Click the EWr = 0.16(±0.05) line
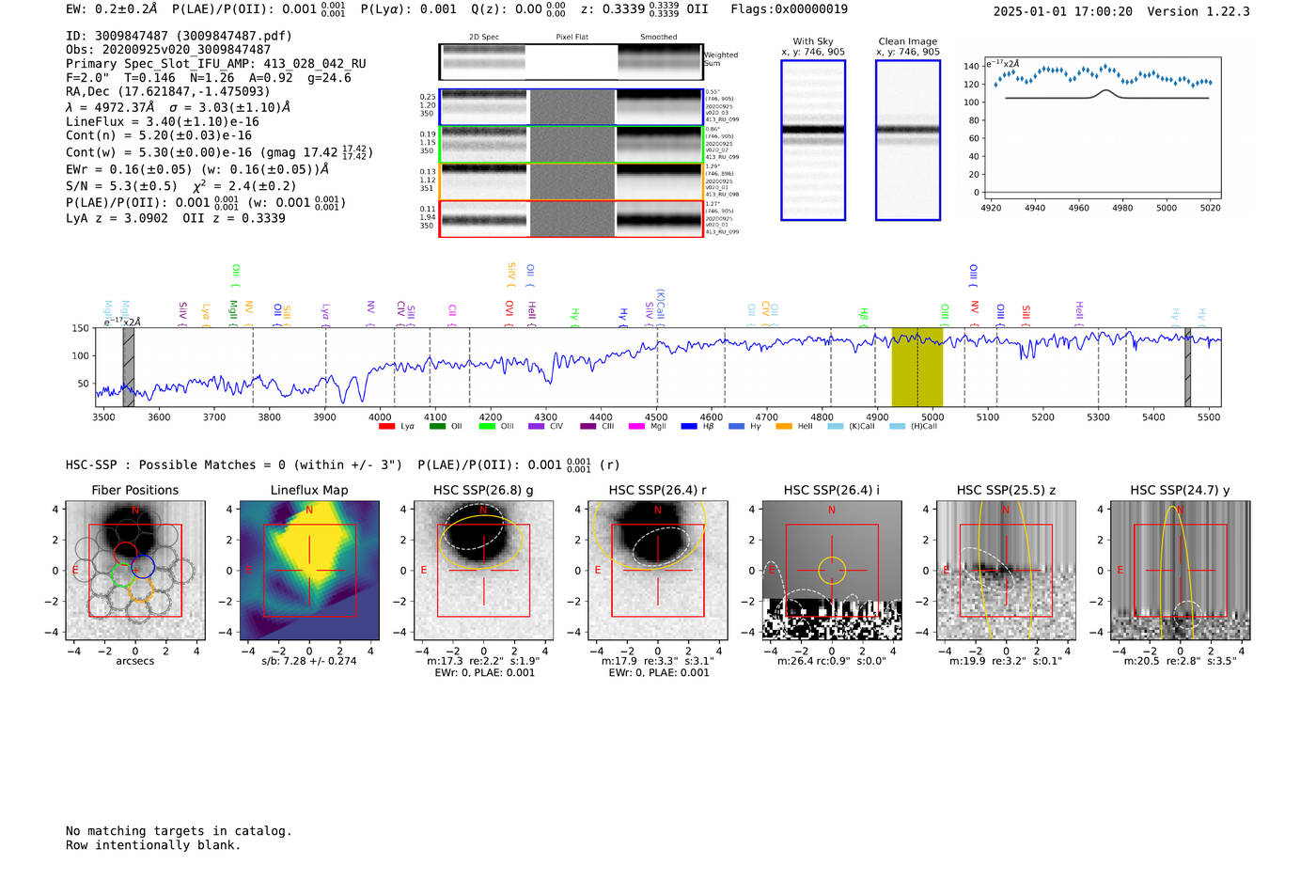 pyautogui.click(x=197, y=169)
